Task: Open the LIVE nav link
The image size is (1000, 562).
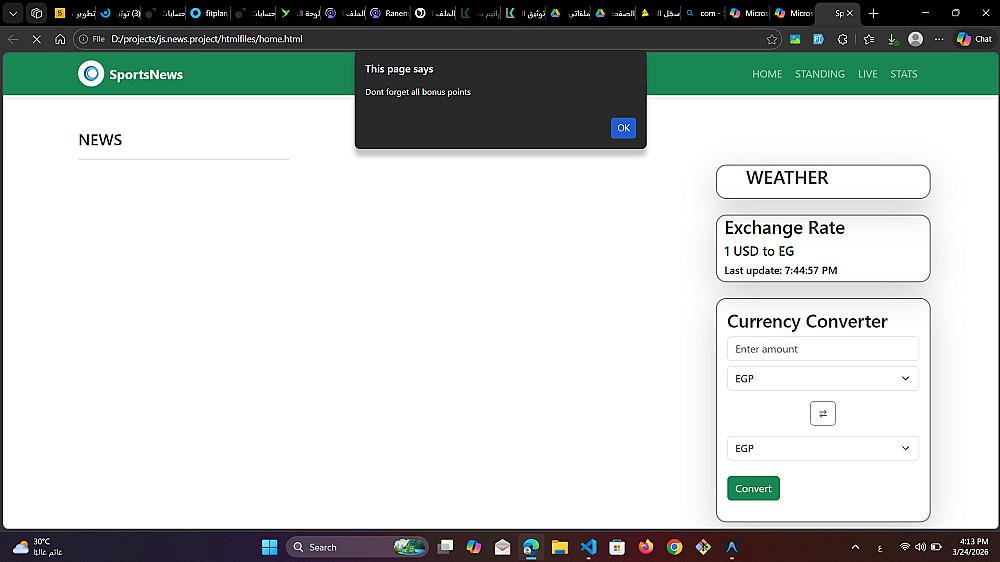Action: click(867, 74)
